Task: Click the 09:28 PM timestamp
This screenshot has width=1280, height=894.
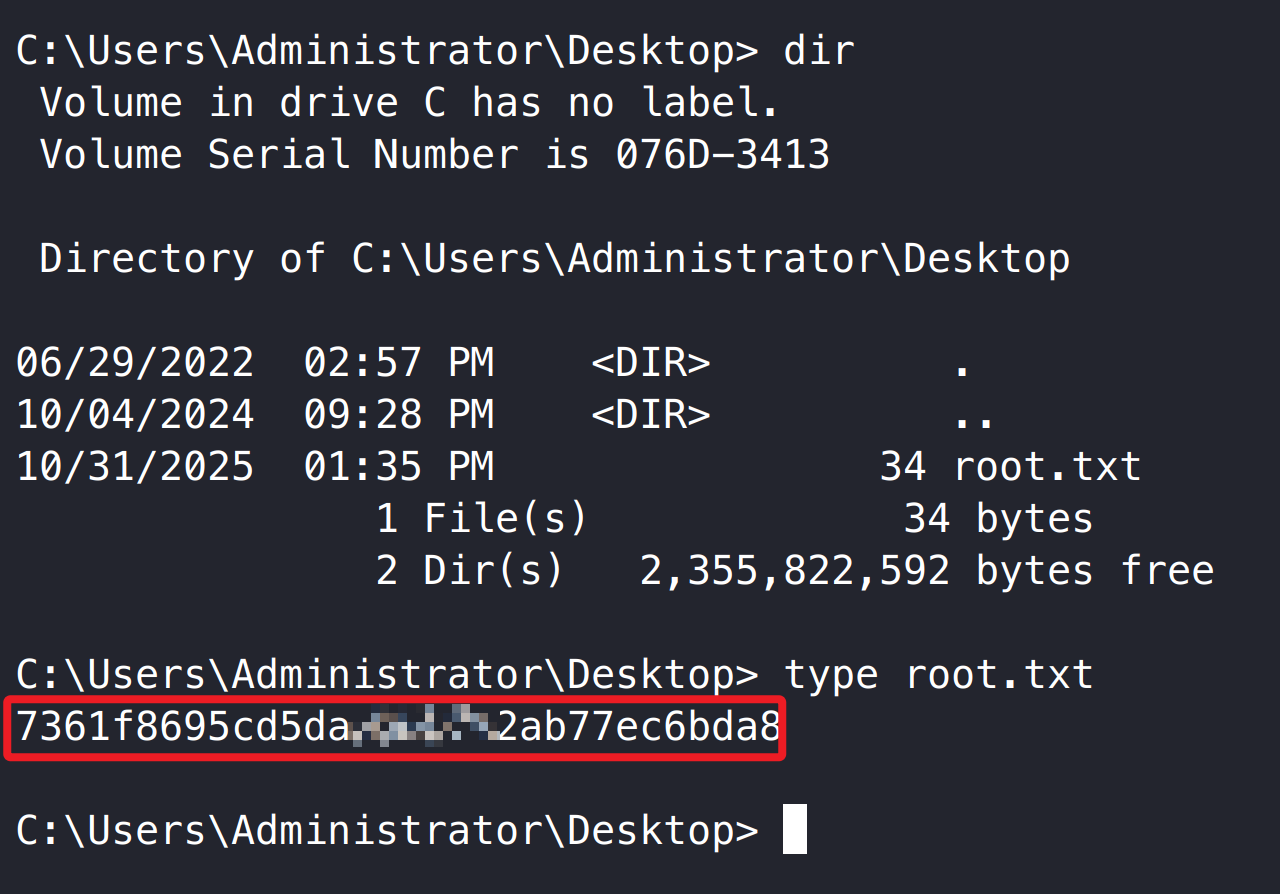Action: click(399, 414)
